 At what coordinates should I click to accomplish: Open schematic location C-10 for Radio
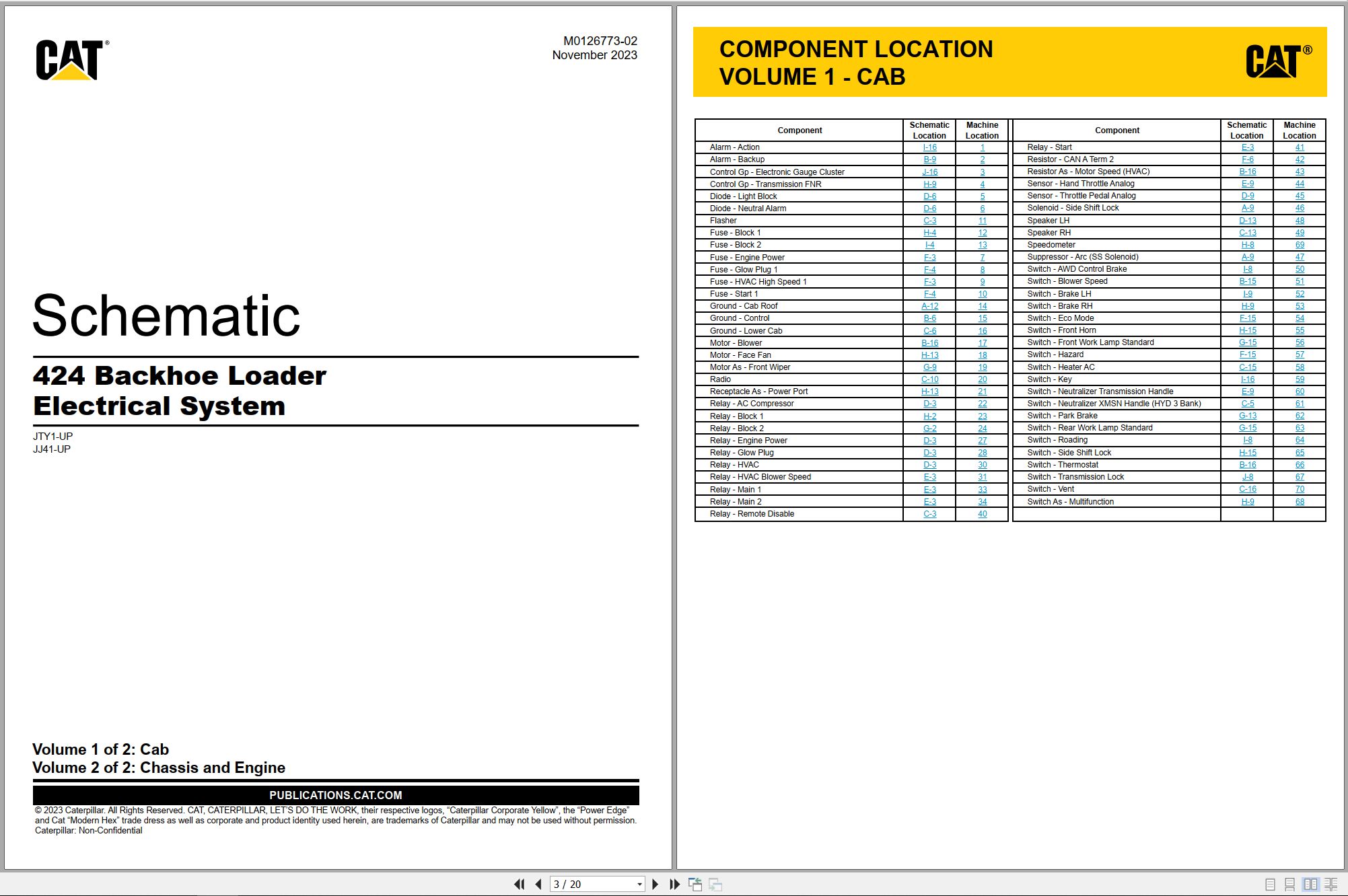click(929, 379)
